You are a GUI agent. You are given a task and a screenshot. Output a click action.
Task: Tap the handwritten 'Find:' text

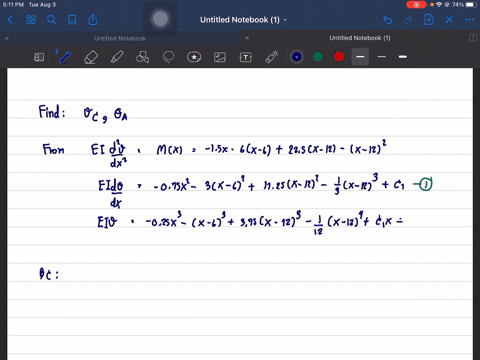coord(52,112)
